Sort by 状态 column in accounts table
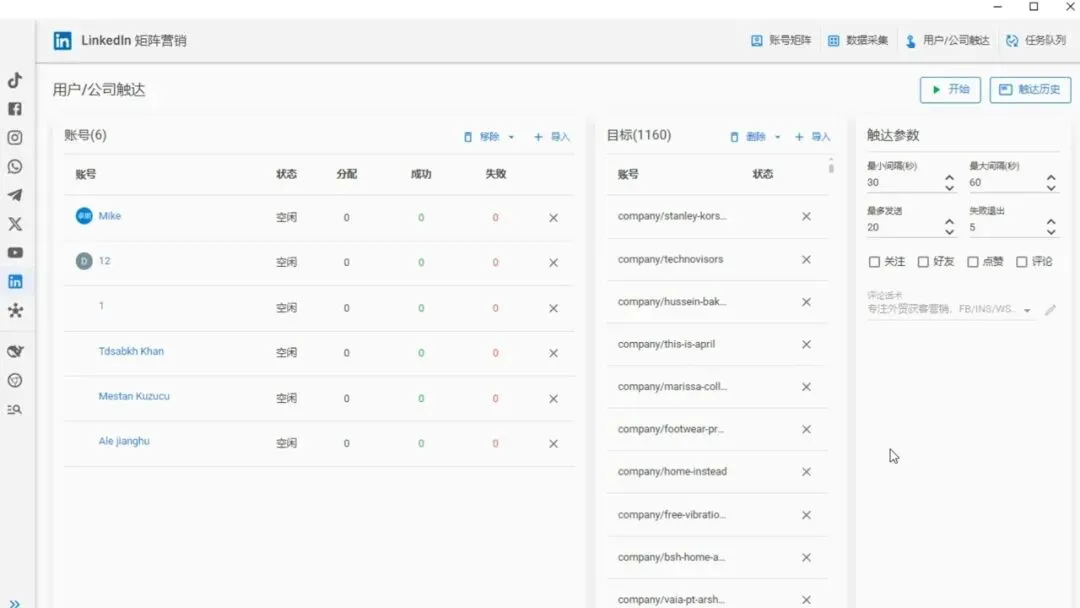Viewport: 1080px width, 608px height. pyautogui.click(x=286, y=174)
